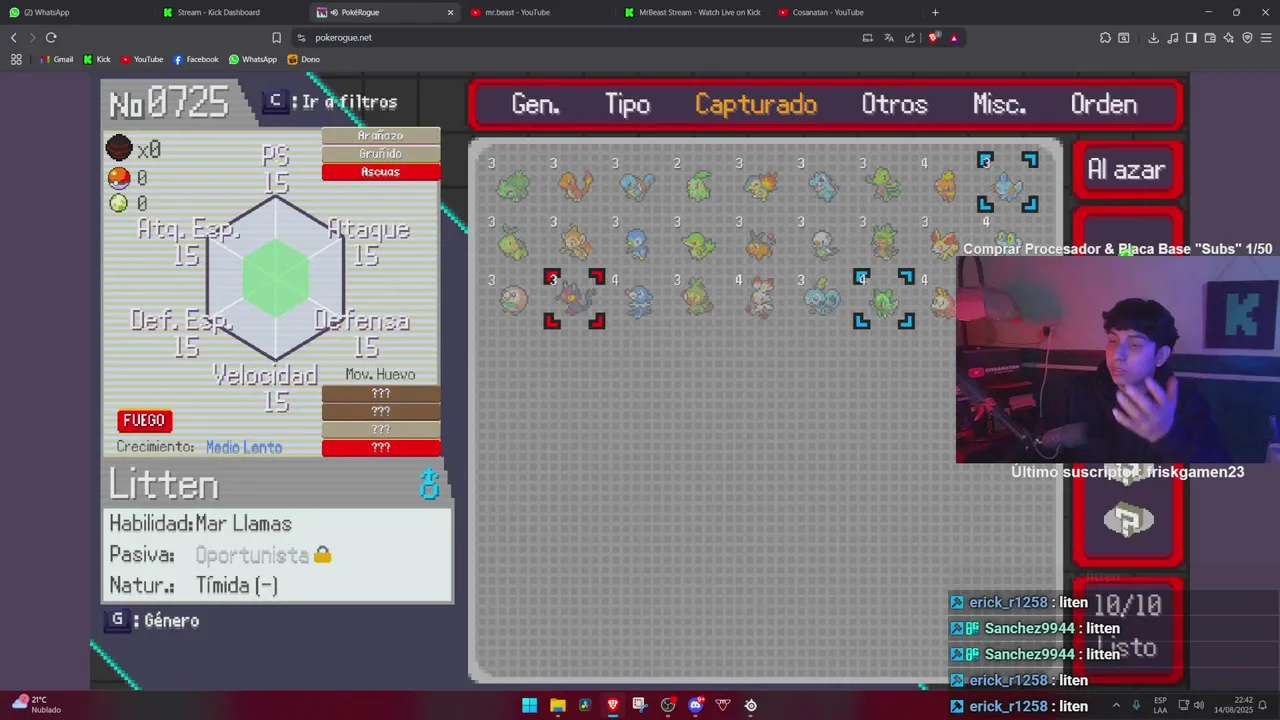Image resolution: width=1280 pixels, height=720 pixels.
Task: Open the Windows Start menu
Action: click(x=529, y=705)
